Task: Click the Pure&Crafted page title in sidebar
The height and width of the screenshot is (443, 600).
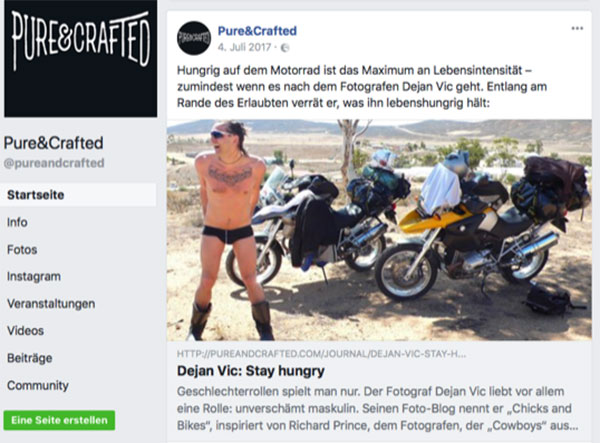Action: pos(54,143)
